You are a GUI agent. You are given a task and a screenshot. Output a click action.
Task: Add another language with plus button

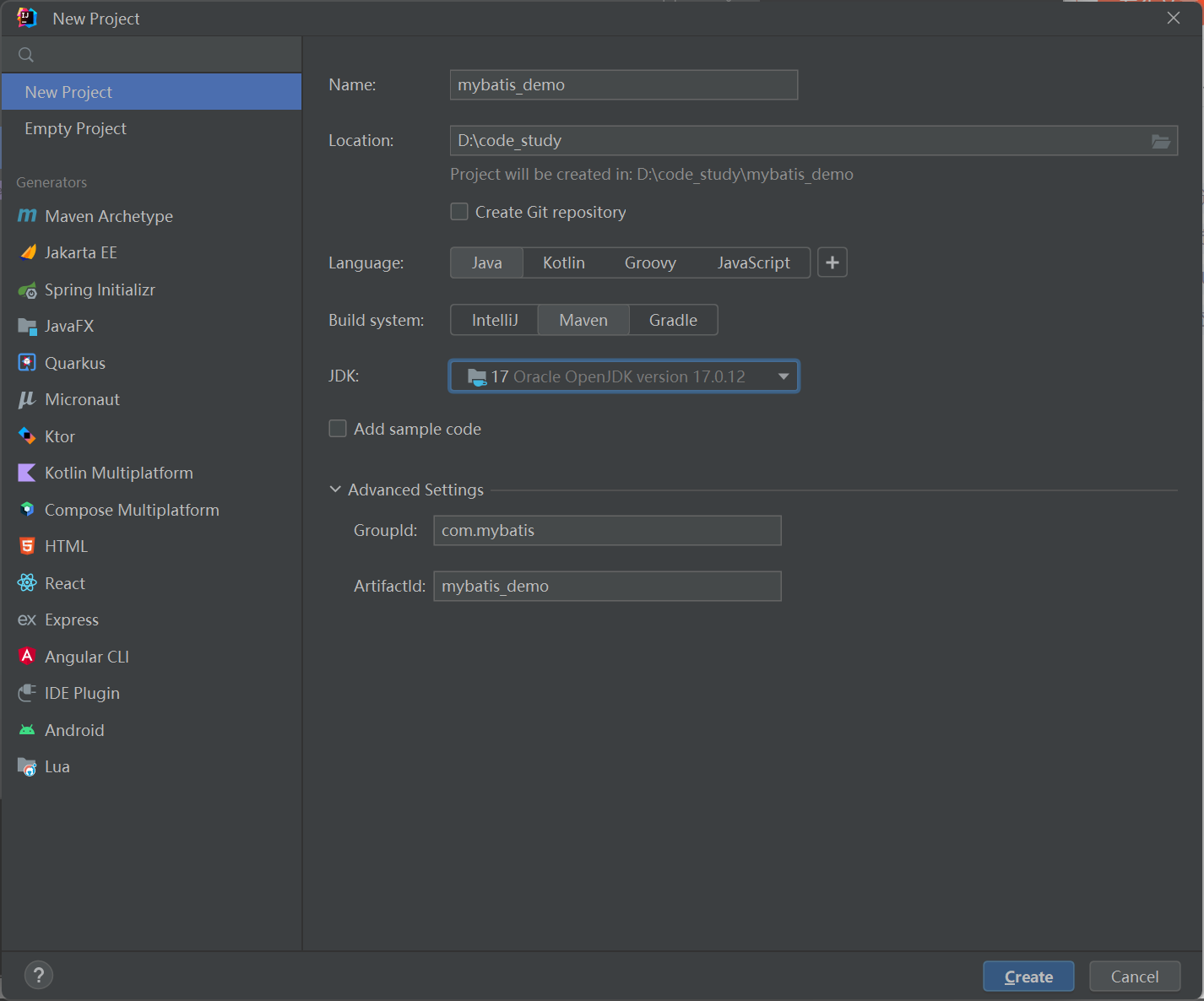coord(832,262)
